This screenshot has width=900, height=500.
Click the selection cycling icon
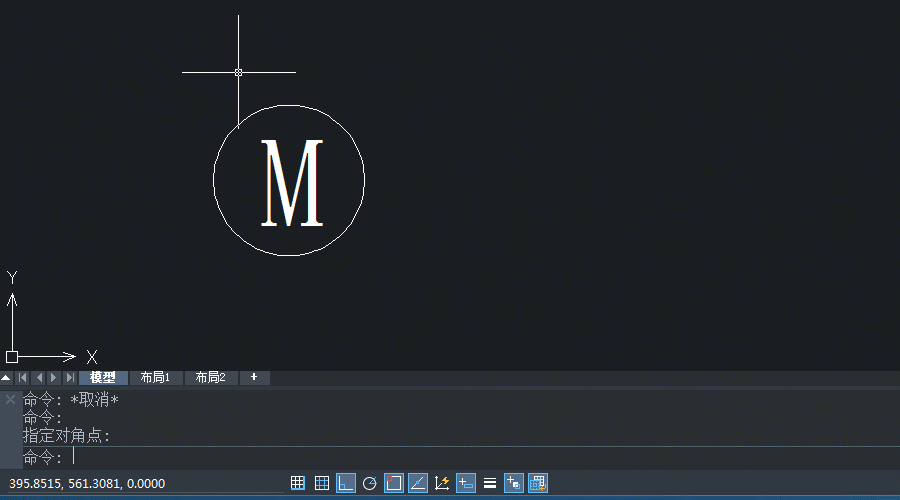pyautogui.click(x=514, y=483)
